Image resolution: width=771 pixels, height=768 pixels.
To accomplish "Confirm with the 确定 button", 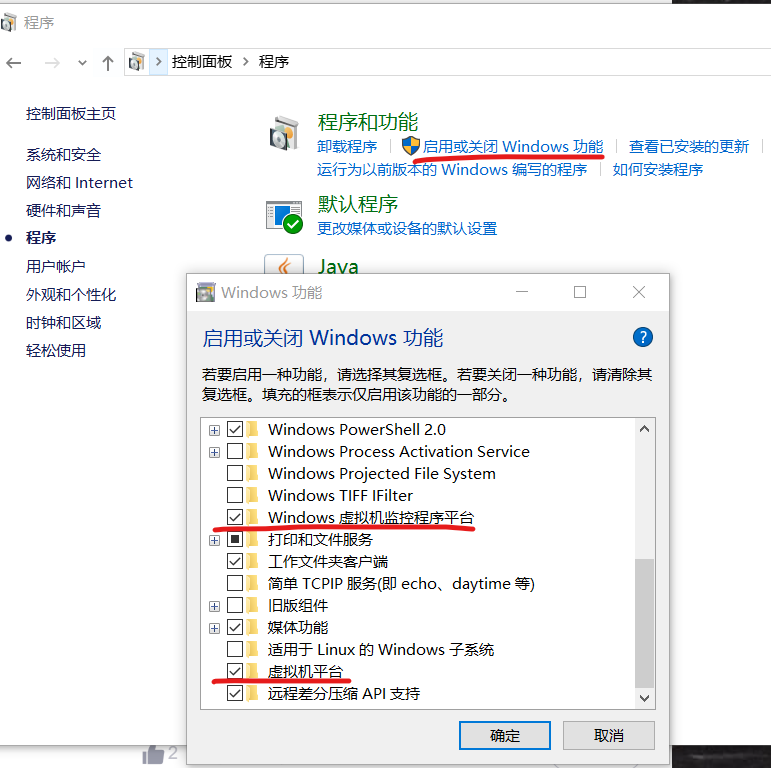I will [504, 735].
